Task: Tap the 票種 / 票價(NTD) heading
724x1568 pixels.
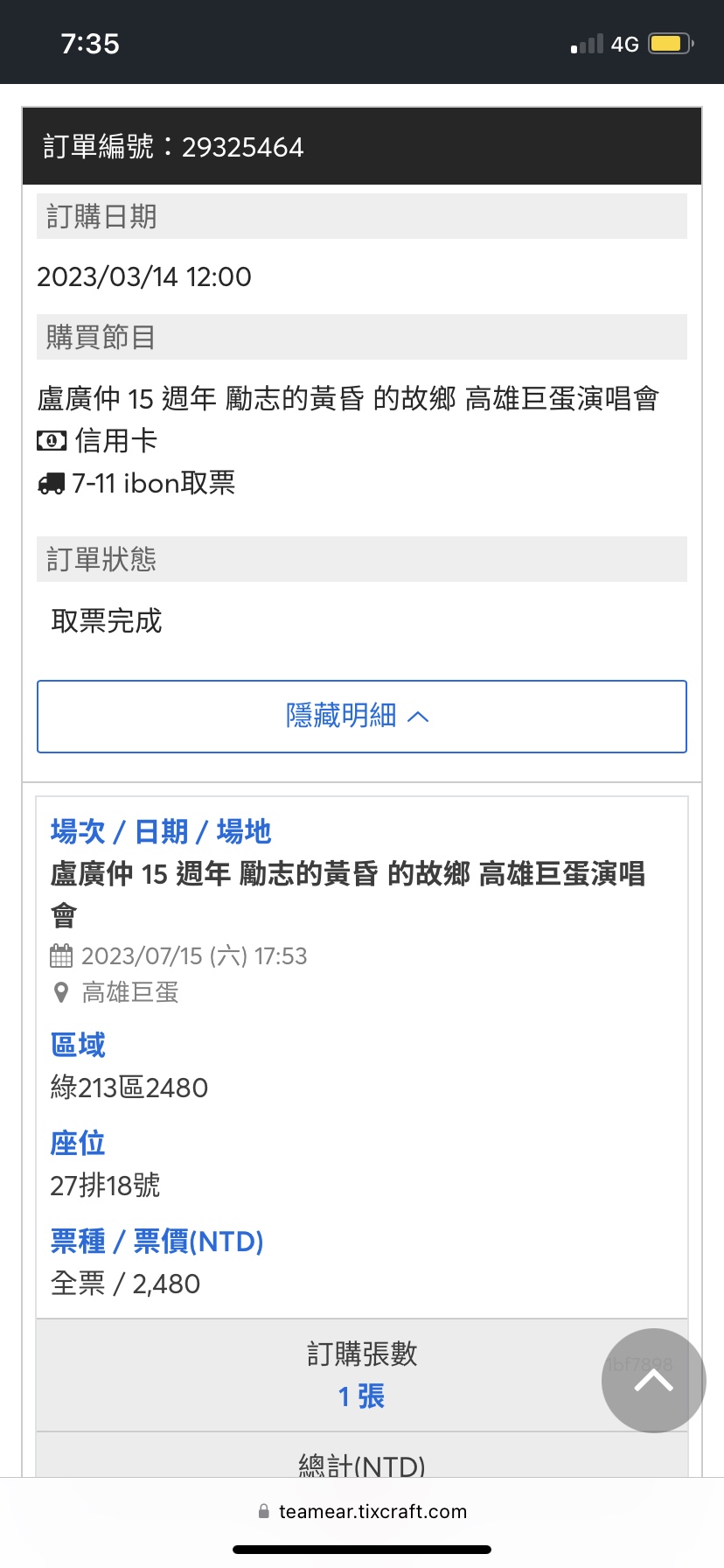Action: 157,1240
